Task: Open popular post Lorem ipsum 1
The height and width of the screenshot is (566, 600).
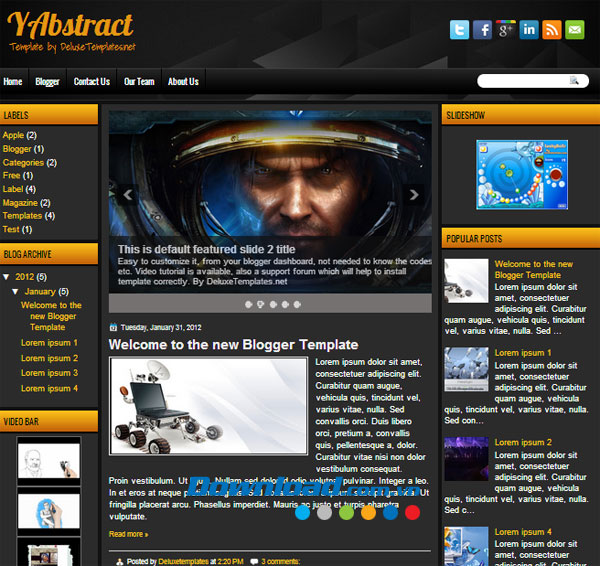Action: tap(523, 353)
